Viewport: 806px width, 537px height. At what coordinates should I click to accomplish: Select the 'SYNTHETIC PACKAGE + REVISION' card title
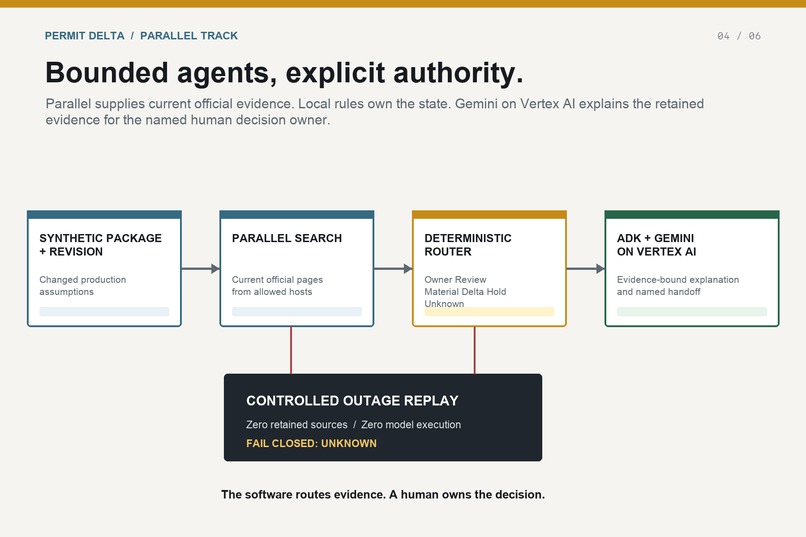pyautogui.click(x=100, y=245)
